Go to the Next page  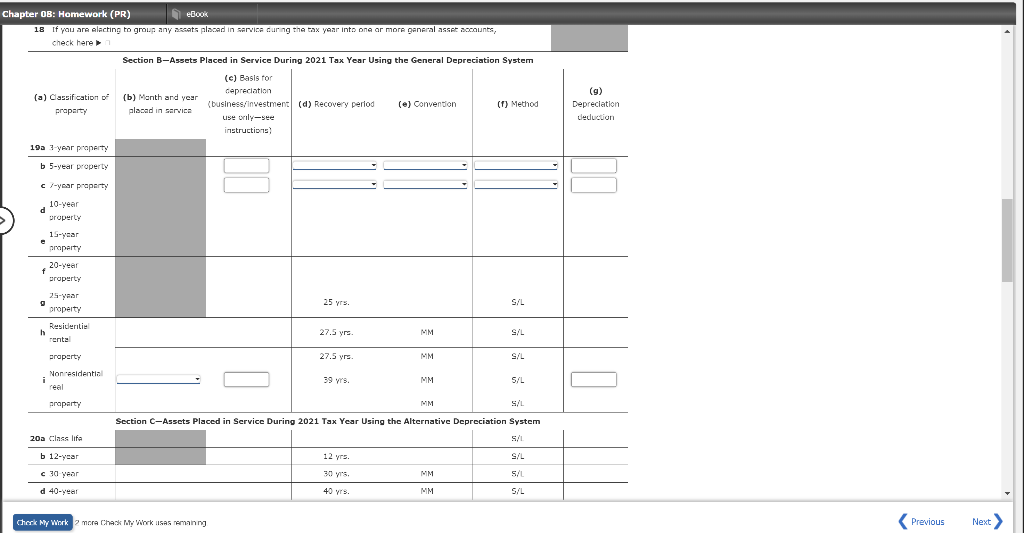987,521
